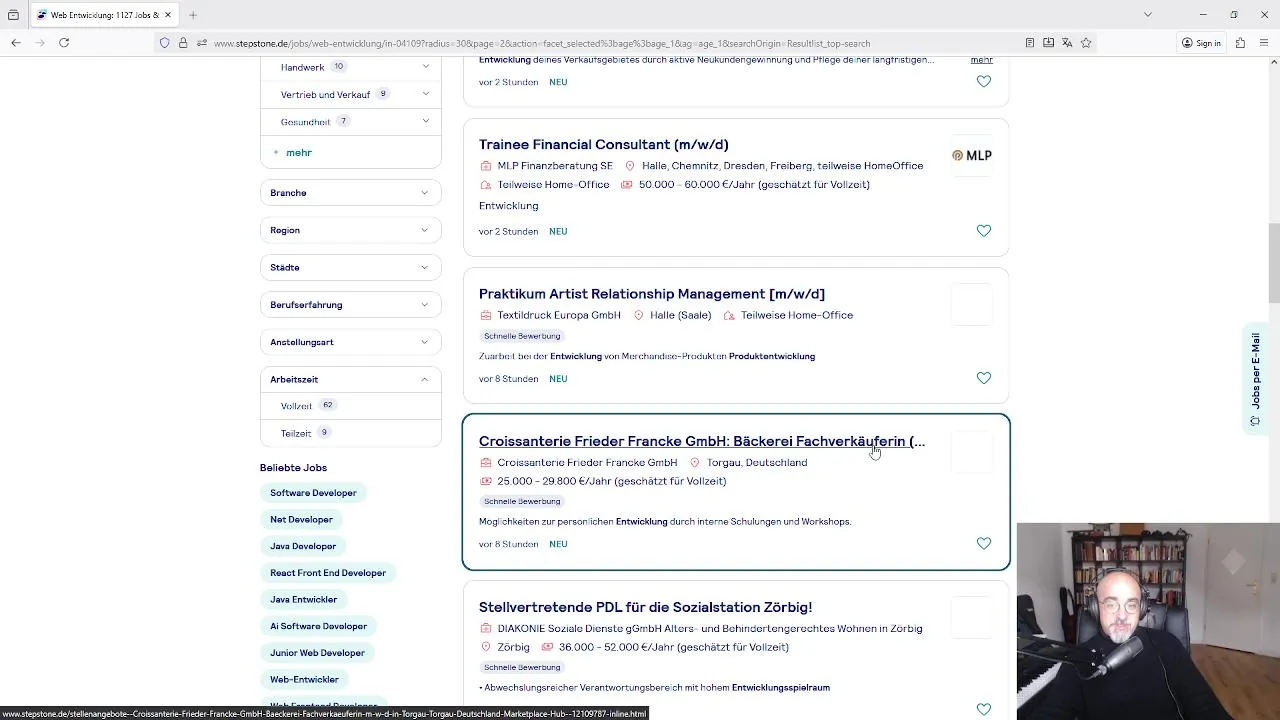Click the MLP Finanzberatung SE company name
The height and width of the screenshot is (720, 1280).
click(x=555, y=166)
